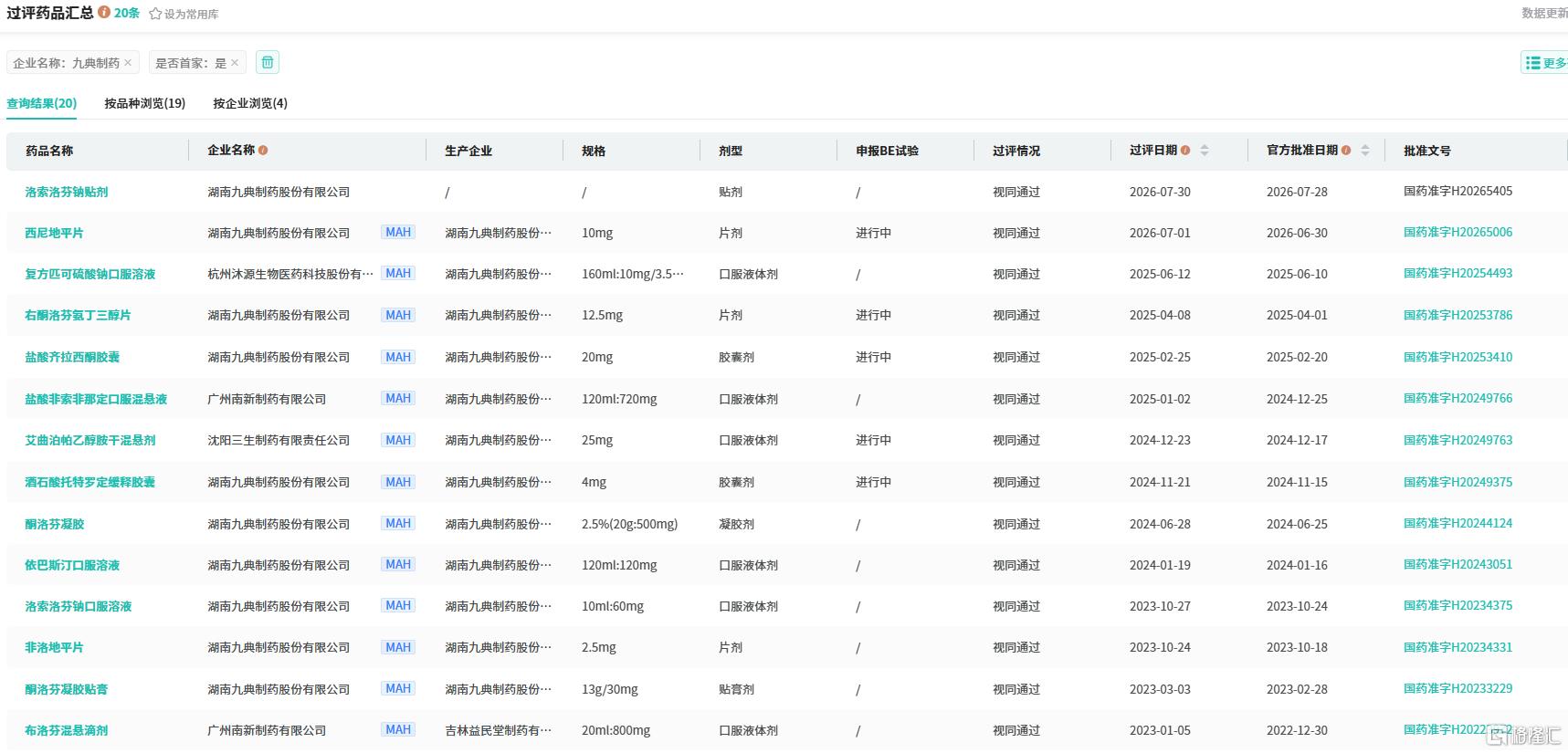The width and height of the screenshot is (1568, 753).
Task: Click the MAH badge in the 盐酸非索非那定口服混悬液 row
Action: (x=398, y=399)
